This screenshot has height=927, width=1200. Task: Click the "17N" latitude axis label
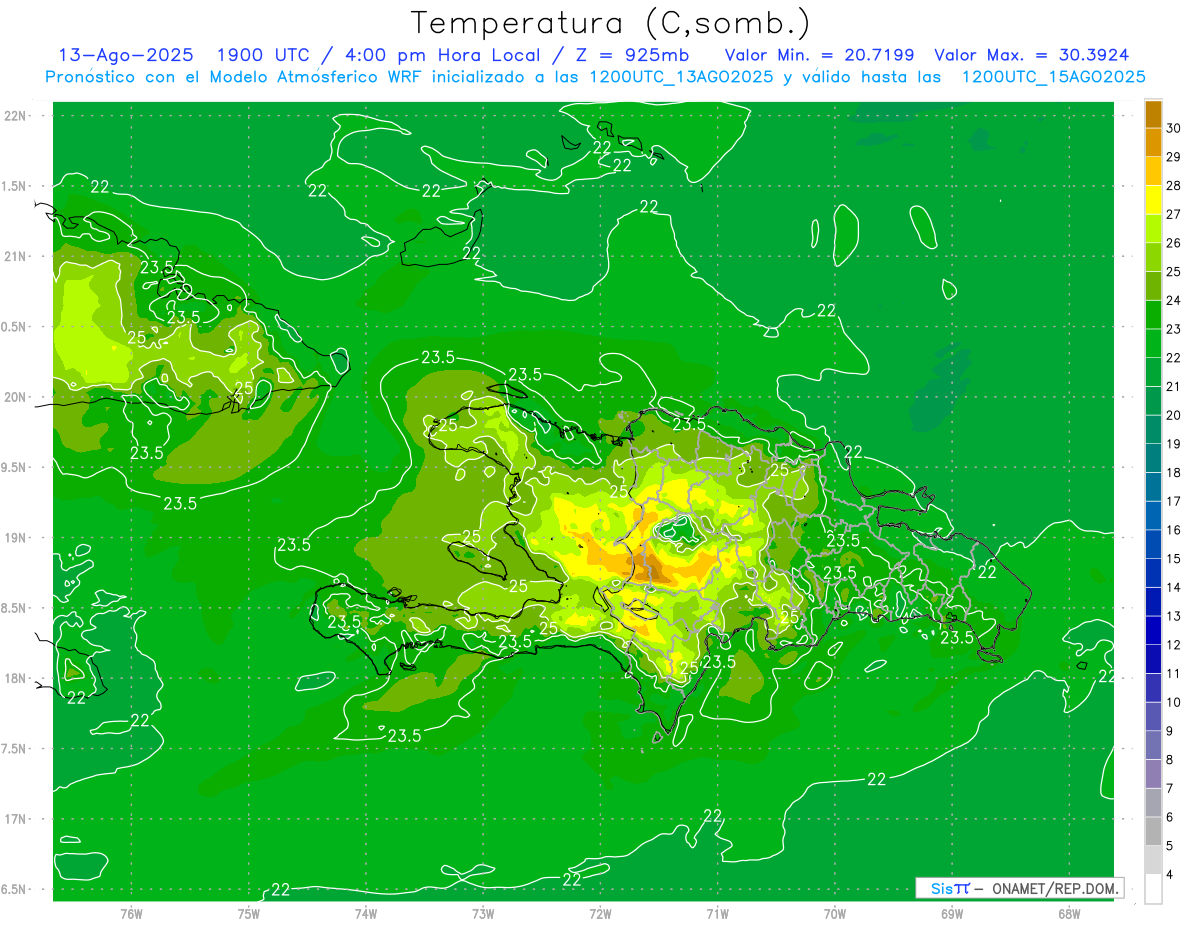[16, 819]
